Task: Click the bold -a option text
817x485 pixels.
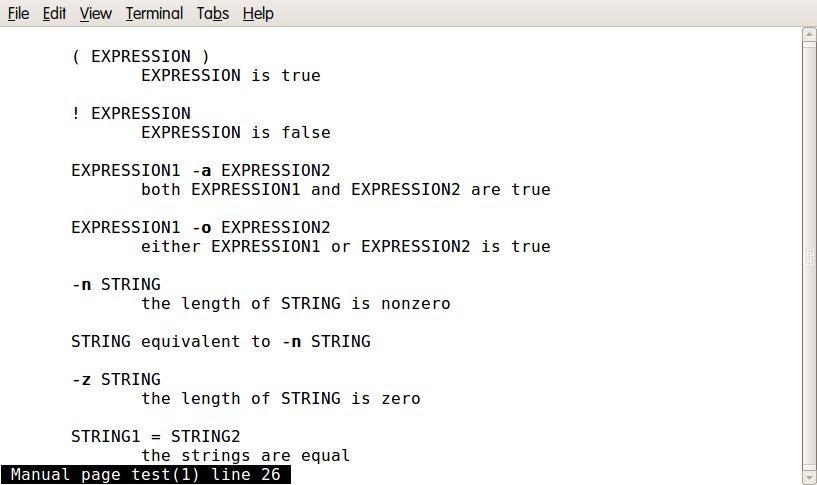Action: (x=201, y=170)
